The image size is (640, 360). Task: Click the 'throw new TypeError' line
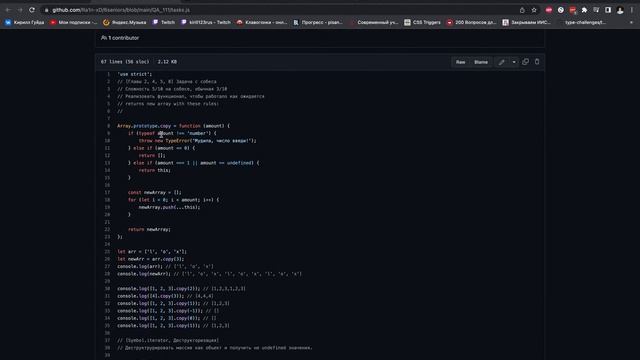point(198,141)
